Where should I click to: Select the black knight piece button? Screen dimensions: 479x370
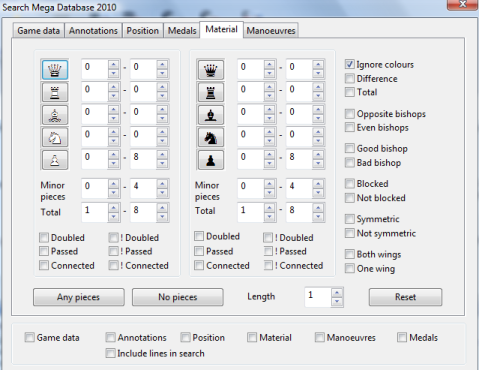point(211,137)
